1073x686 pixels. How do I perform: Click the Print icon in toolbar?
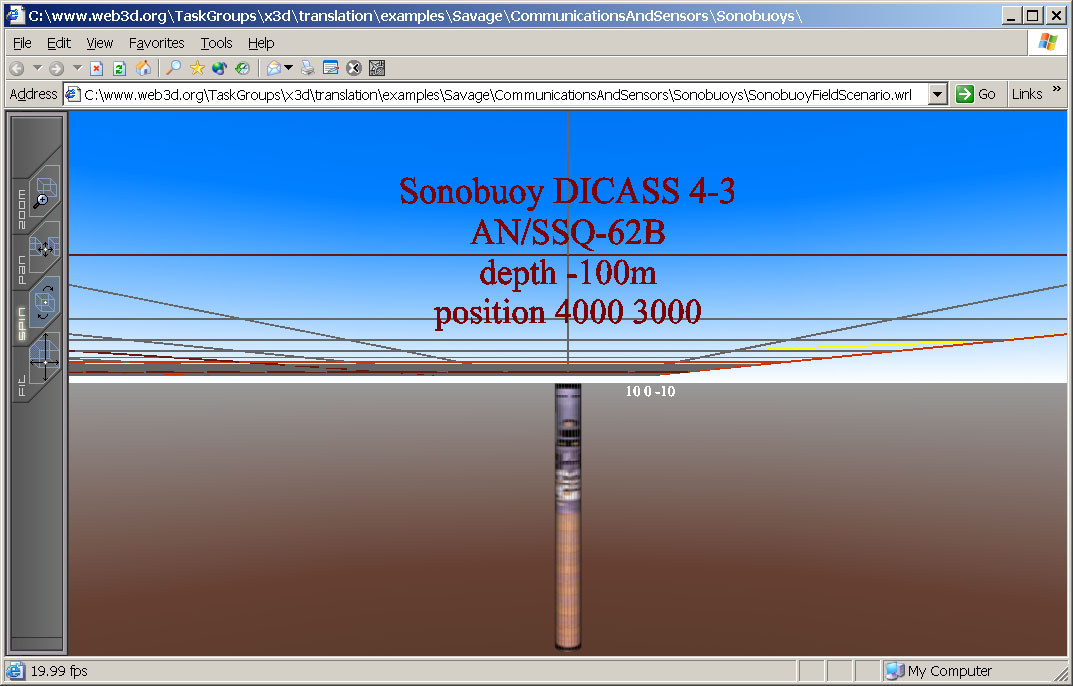tap(308, 68)
